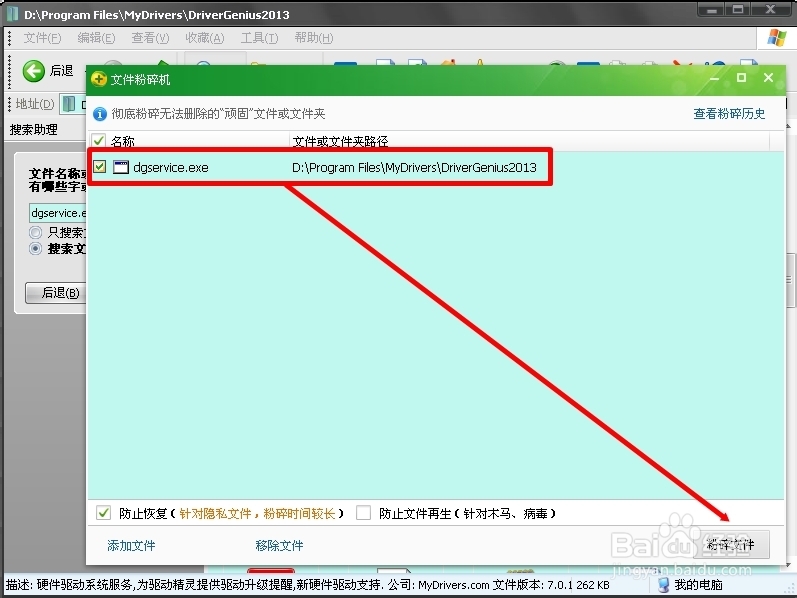Click the 添加文件 link
797x598 pixels.
click(x=131, y=546)
